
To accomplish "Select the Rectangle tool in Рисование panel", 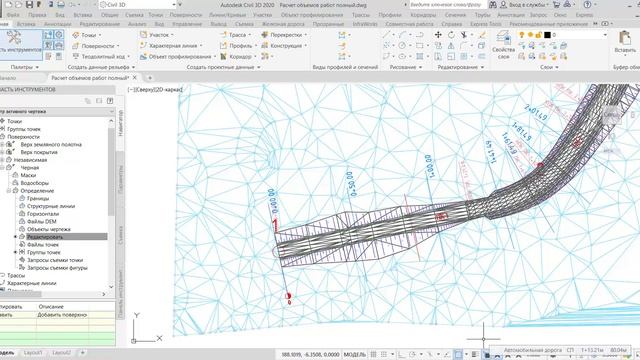I will pos(419,45).
